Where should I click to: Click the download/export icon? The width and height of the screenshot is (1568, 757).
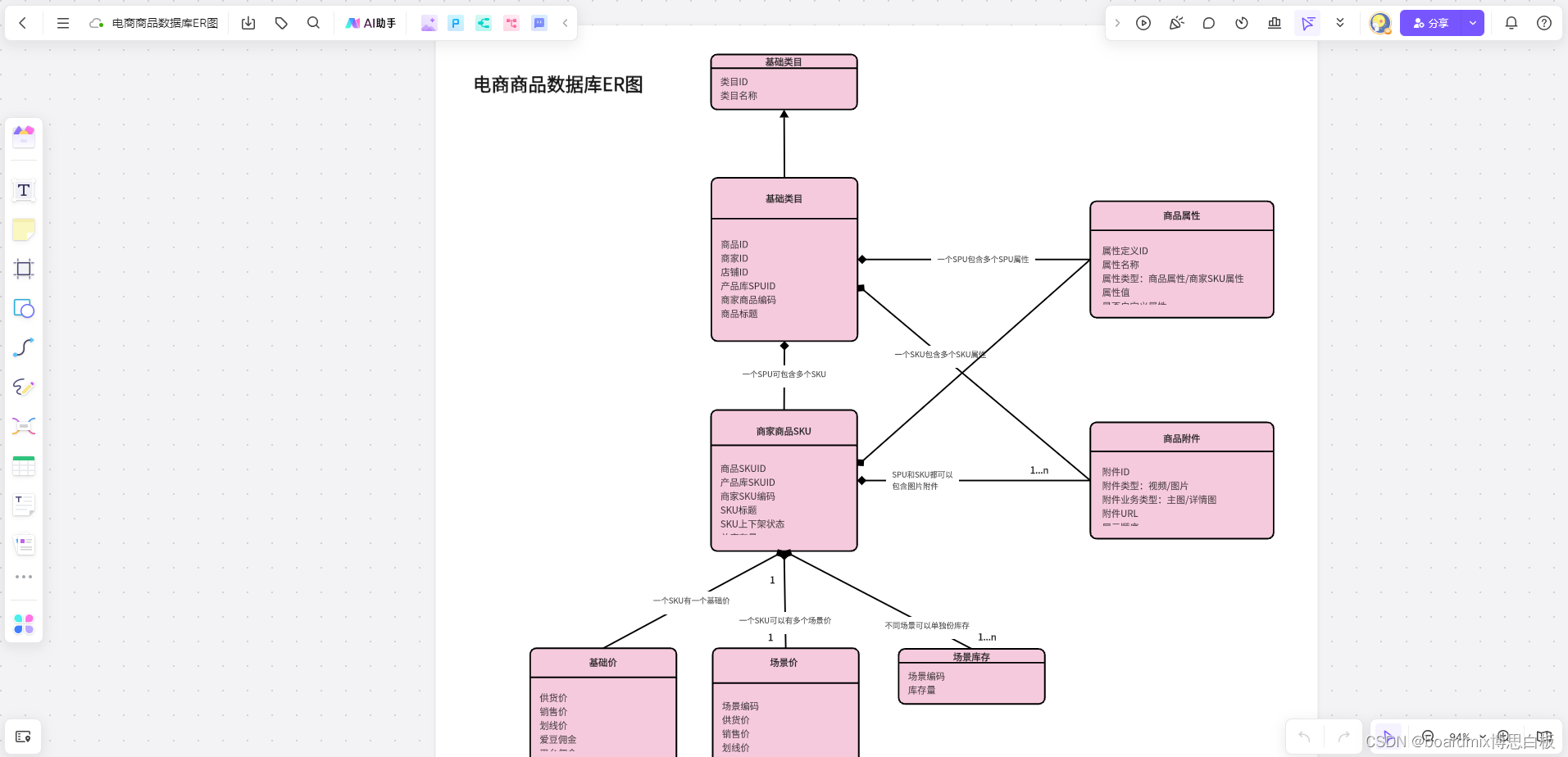point(248,23)
